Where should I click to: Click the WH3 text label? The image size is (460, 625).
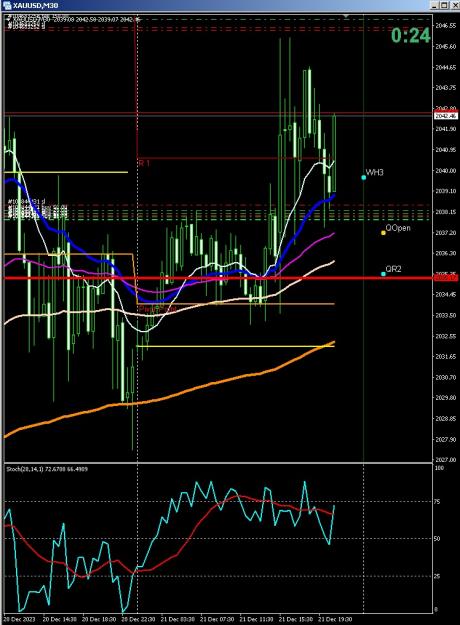coord(375,173)
